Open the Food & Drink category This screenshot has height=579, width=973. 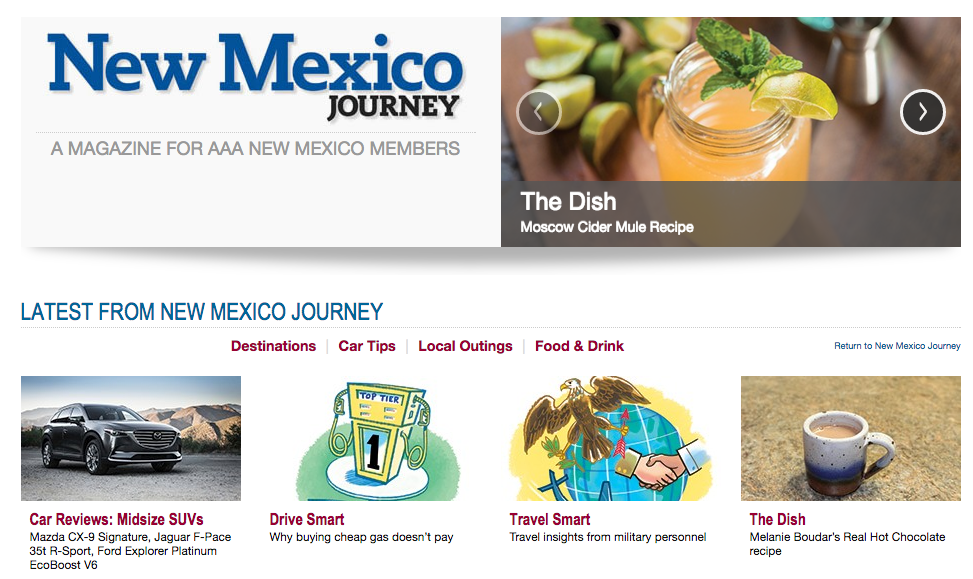(x=579, y=346)
